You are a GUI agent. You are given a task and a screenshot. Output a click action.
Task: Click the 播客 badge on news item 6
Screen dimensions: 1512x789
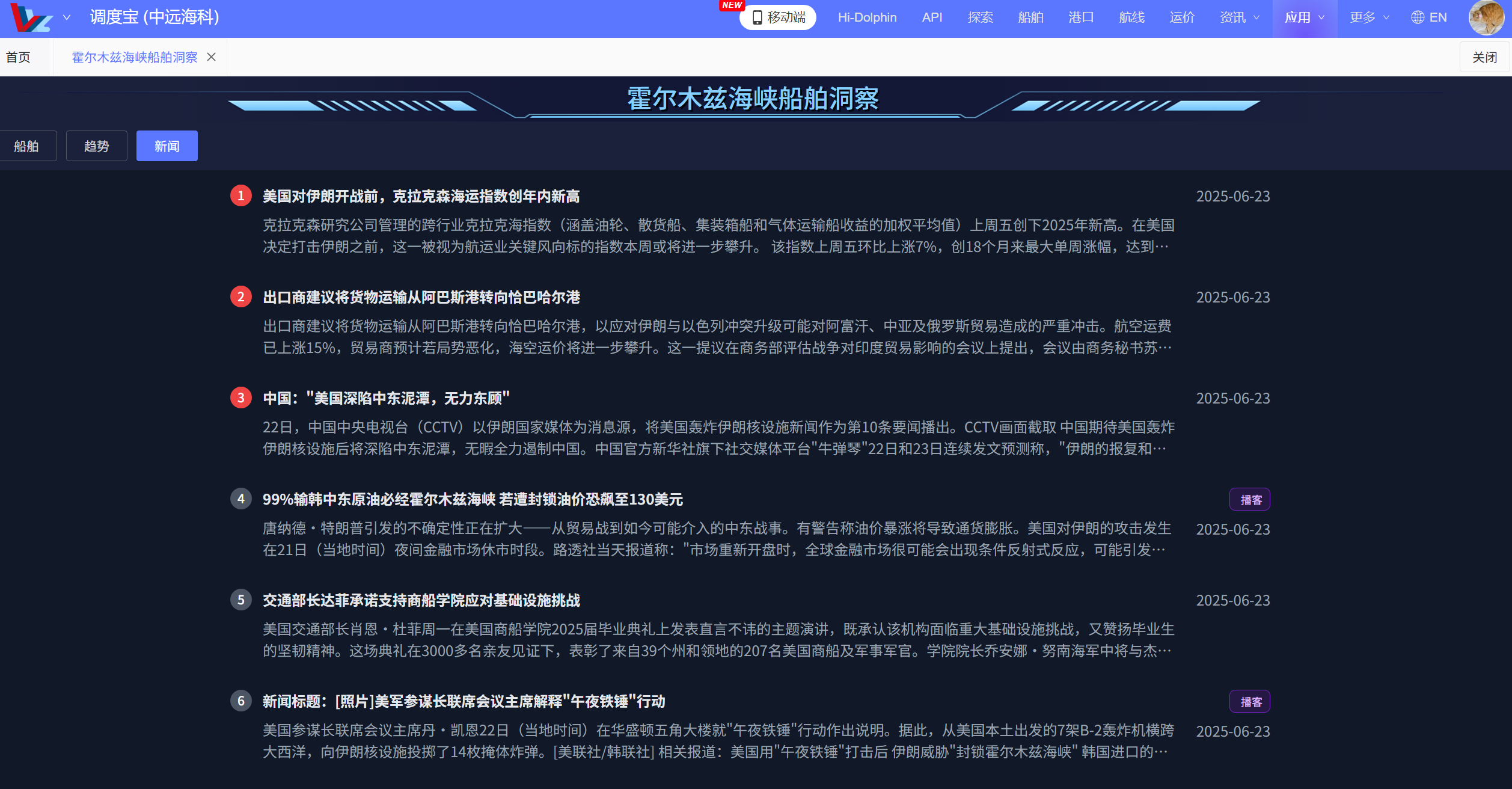[x=1250, y=701]
